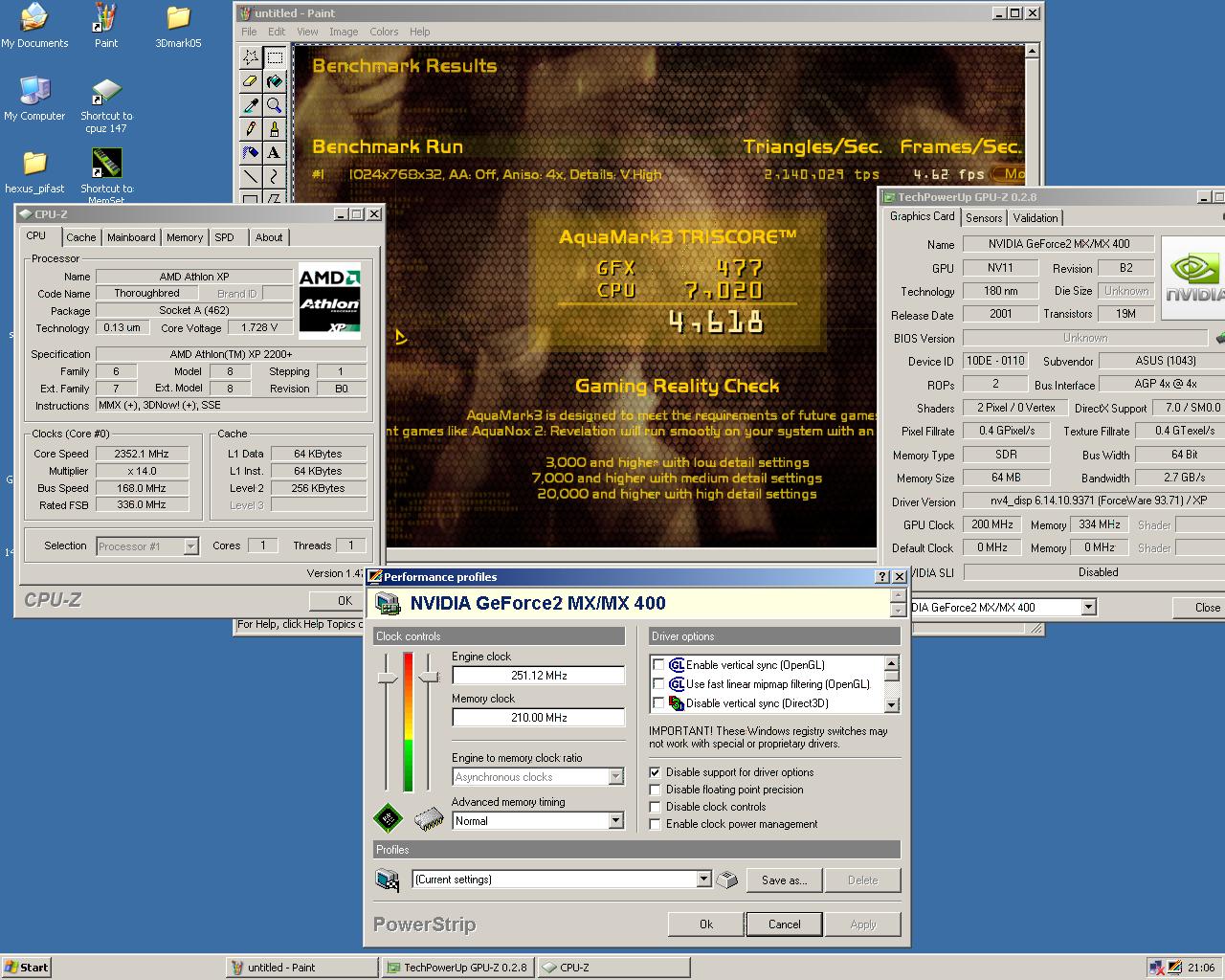Open the Engine to memory clock ratio dropdown
This screenshot has height=980, width=1225.
[x=615, y=777]
